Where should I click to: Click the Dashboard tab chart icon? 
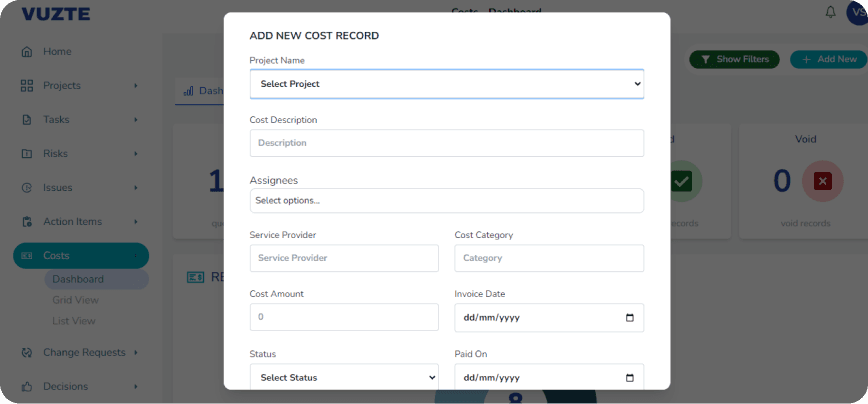coord(188,90)
